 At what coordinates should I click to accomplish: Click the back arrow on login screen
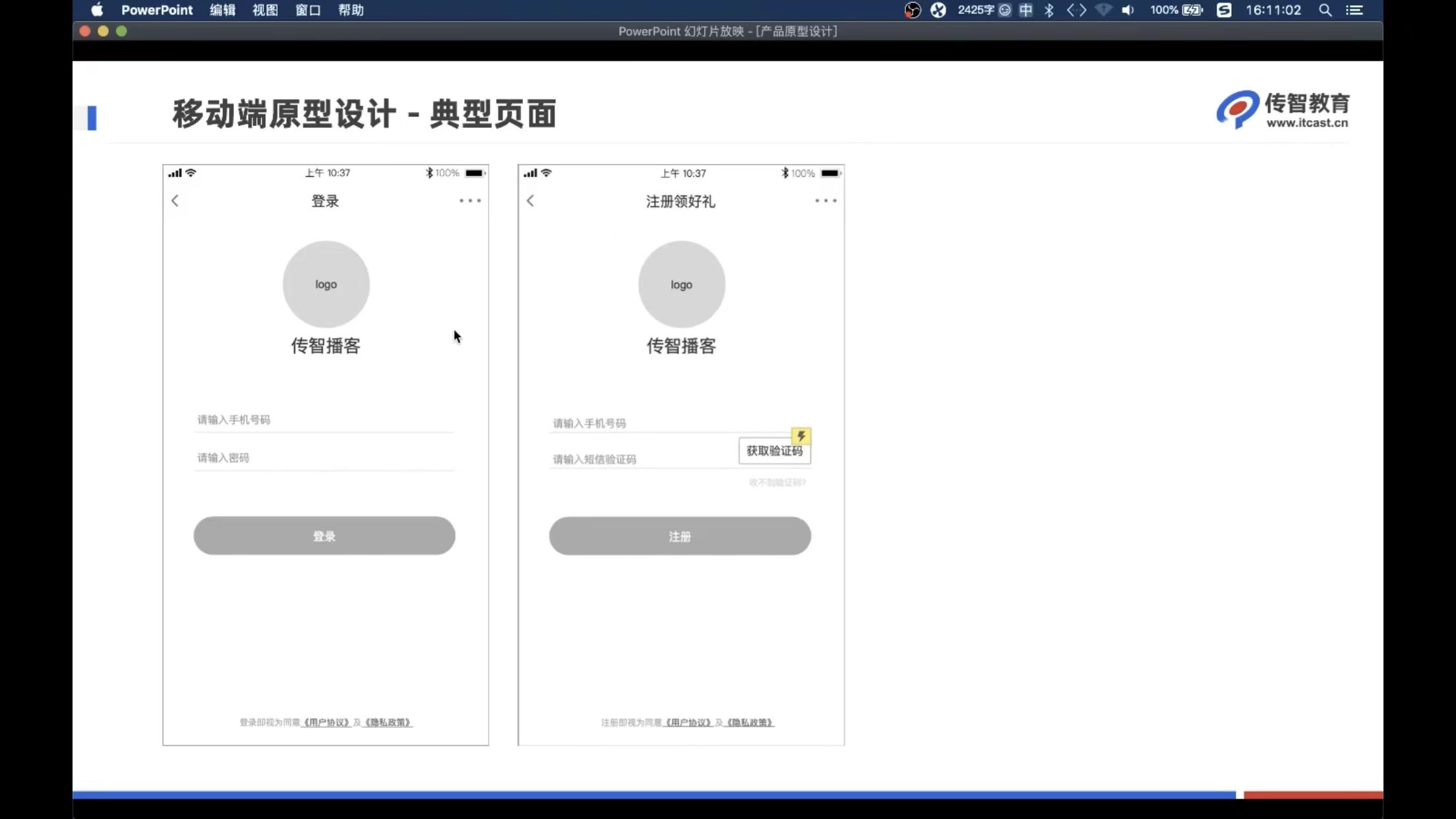175,200
